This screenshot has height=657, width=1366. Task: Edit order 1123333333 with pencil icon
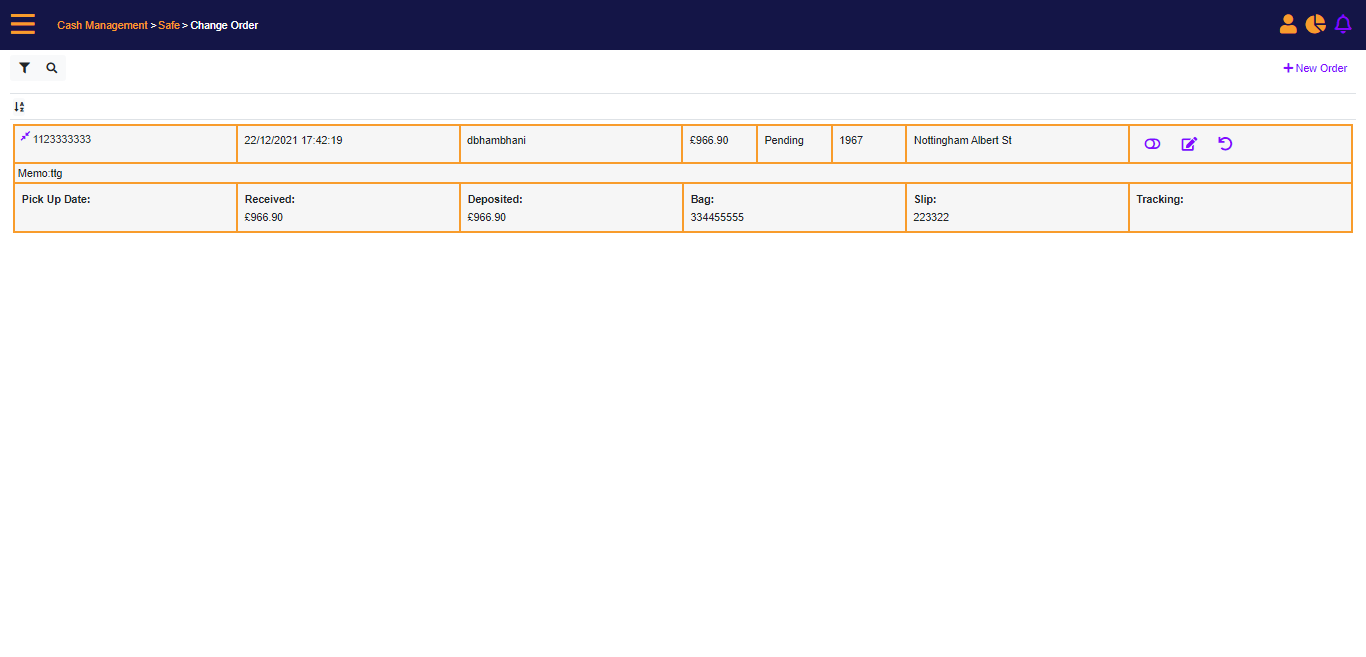pos(1189,144)
